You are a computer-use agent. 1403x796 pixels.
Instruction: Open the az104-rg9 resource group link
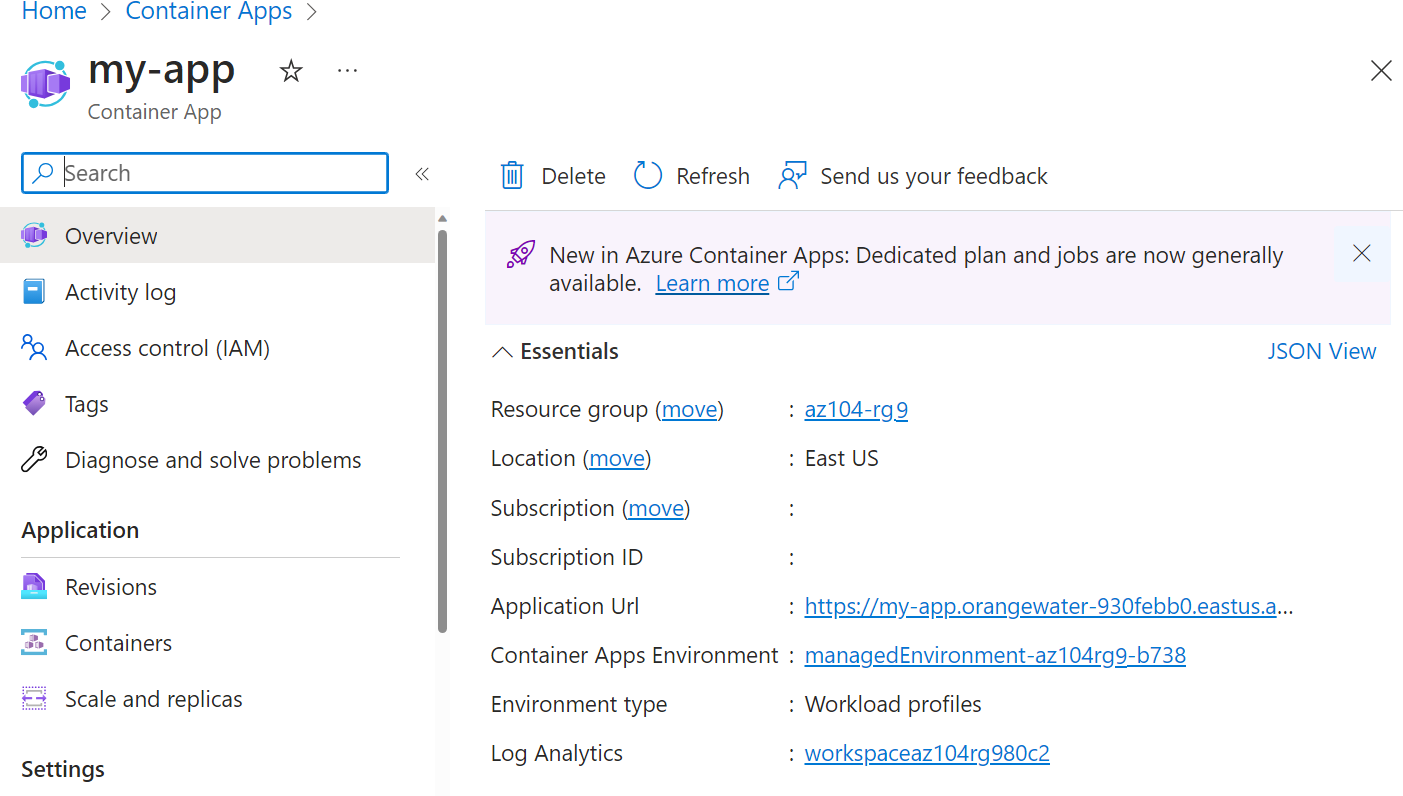[x=856, y=409]
